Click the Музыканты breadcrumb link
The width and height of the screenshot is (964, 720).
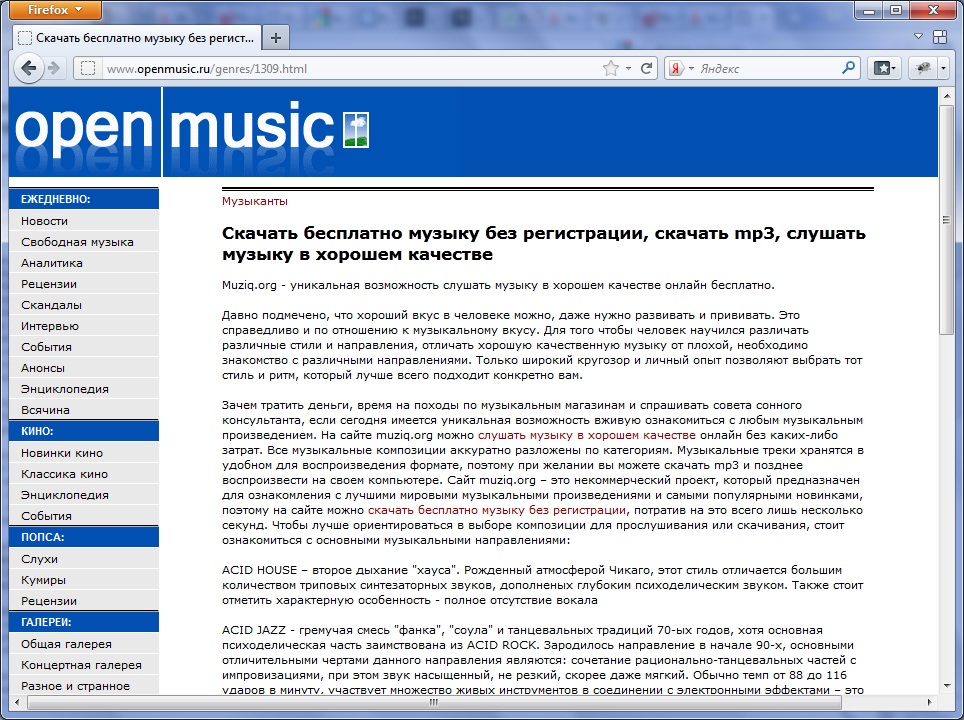tap(255, 201)
